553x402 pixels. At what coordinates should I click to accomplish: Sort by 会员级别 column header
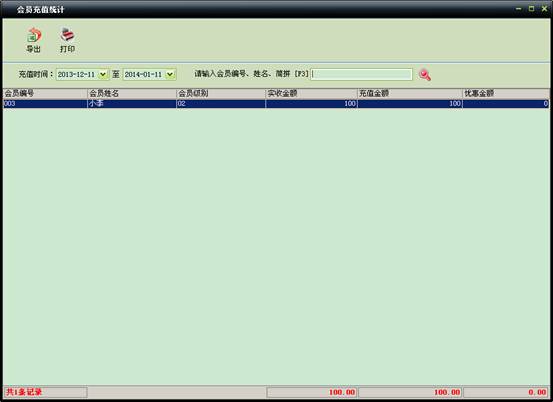point(221,93)
